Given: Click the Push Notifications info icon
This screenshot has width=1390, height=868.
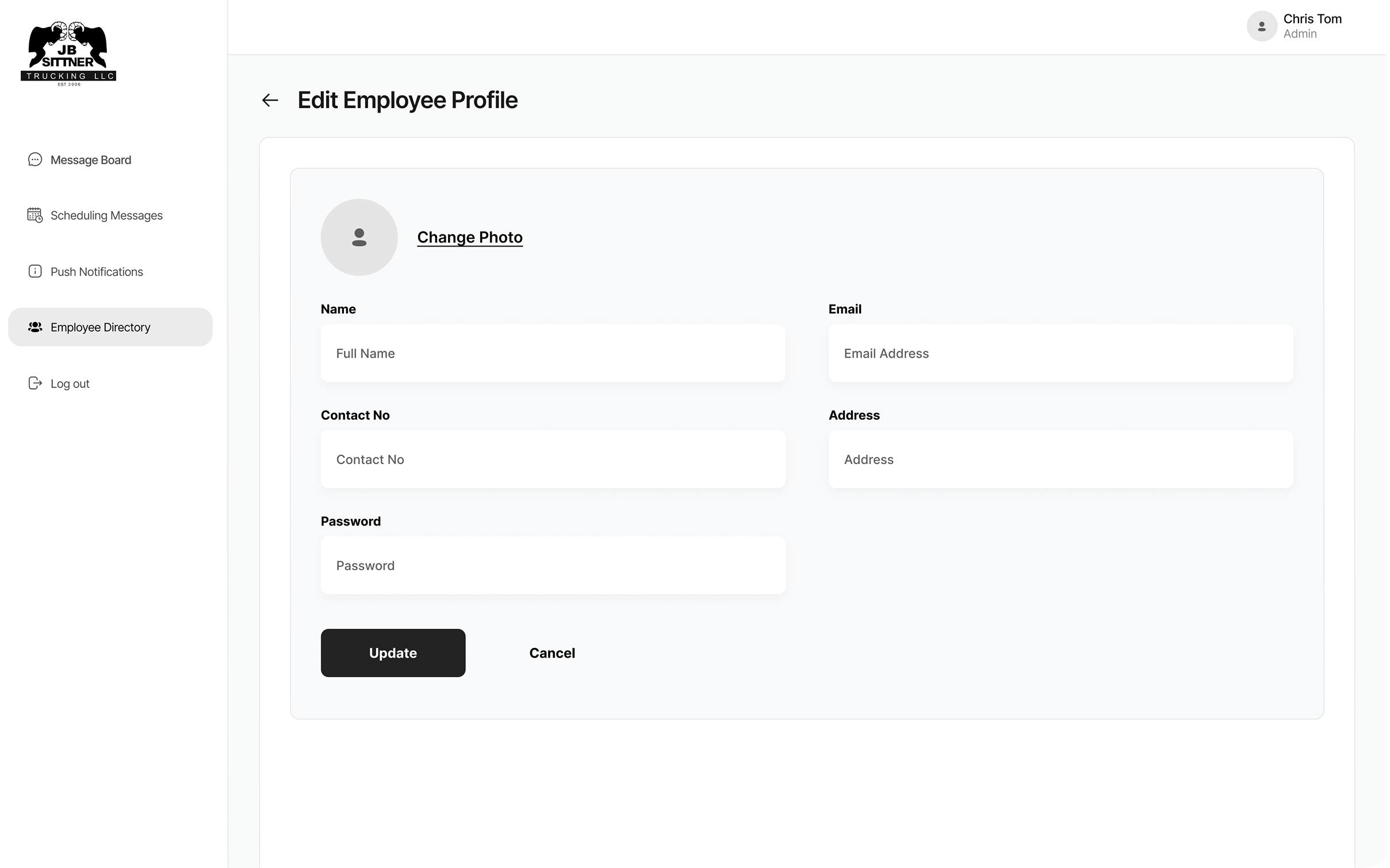Looking at the screenshot, I should [x=35, y=271].
